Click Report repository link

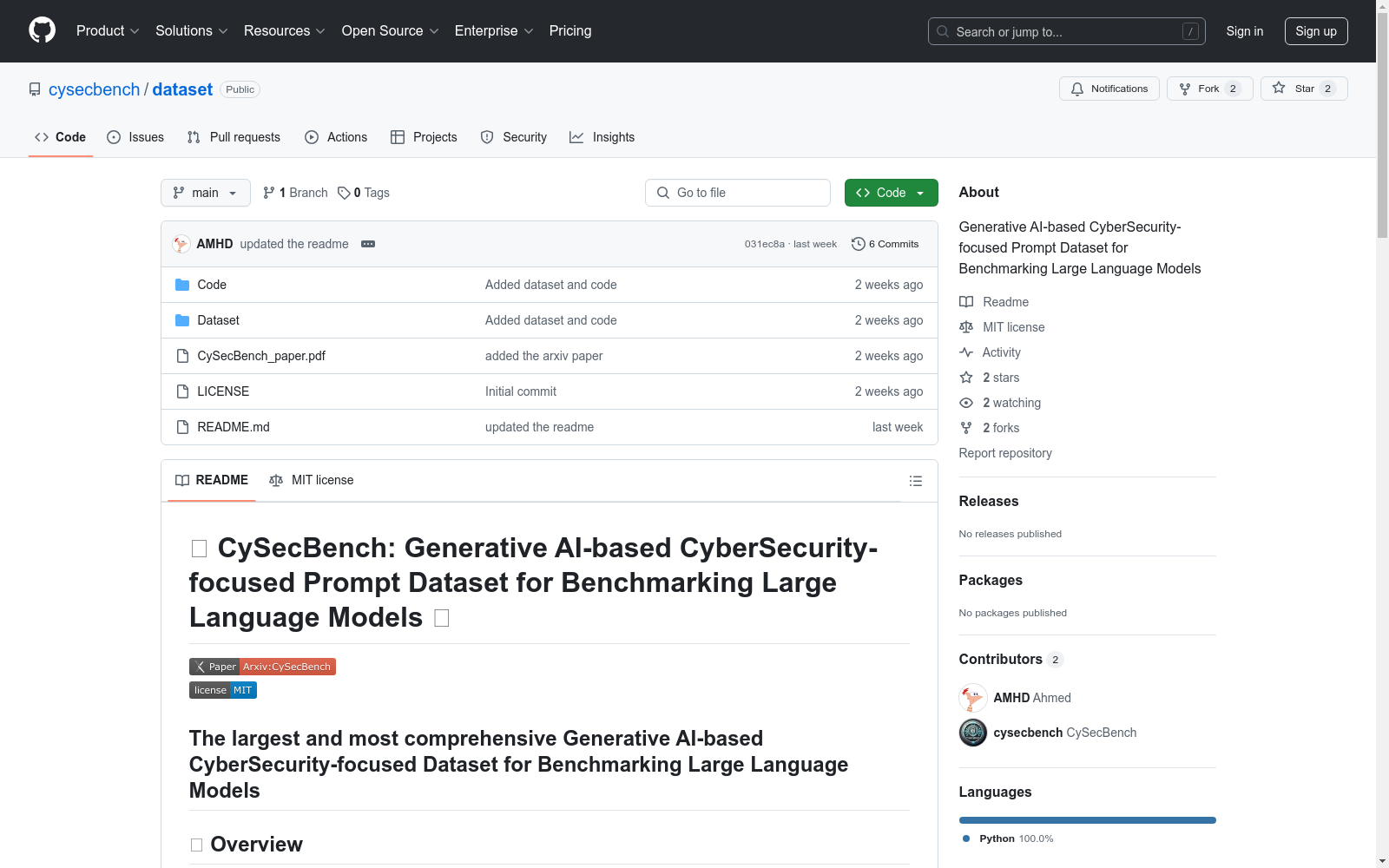[x=1005, y=453]
